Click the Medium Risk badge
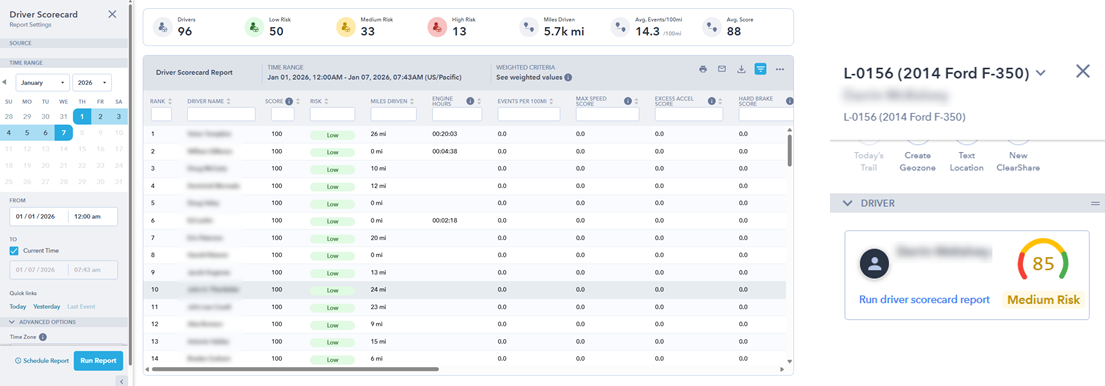Image resolution: width=1105 pixels, height=386 pixels. click(x=1044, y=300)
